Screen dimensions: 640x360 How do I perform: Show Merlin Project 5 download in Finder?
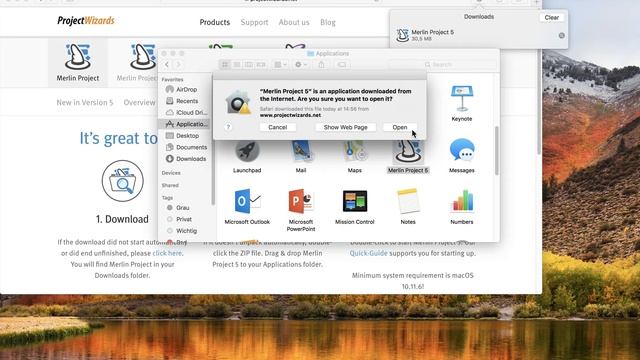click(x=562, y=36)
